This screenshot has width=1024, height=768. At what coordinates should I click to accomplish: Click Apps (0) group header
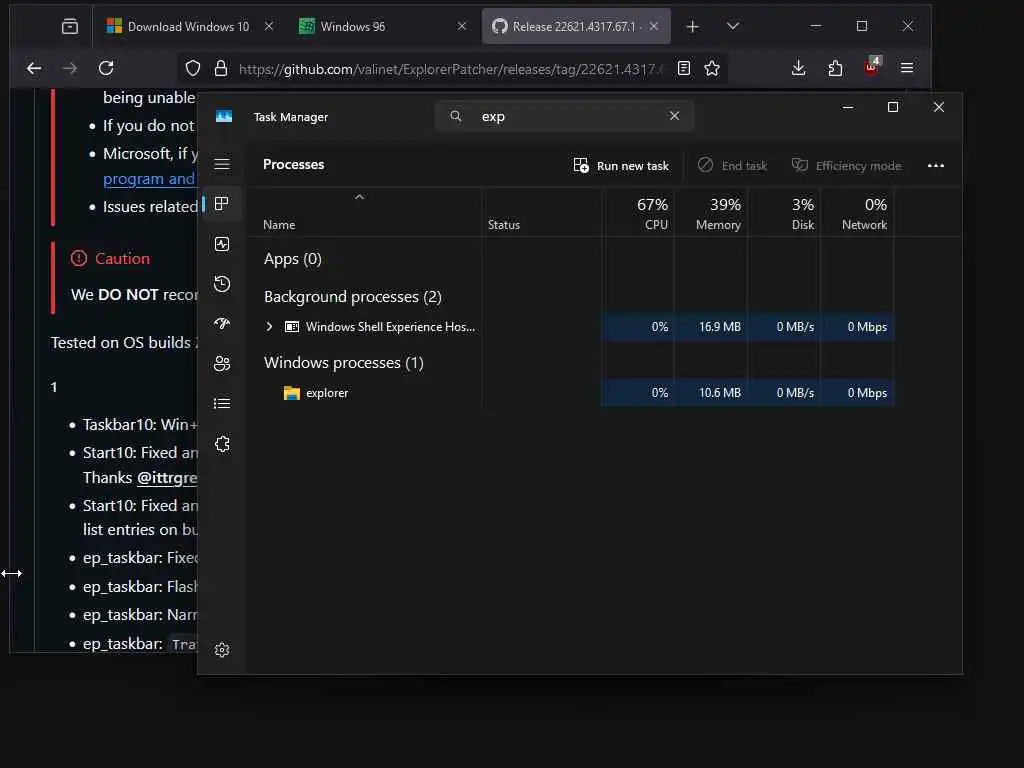293,259
